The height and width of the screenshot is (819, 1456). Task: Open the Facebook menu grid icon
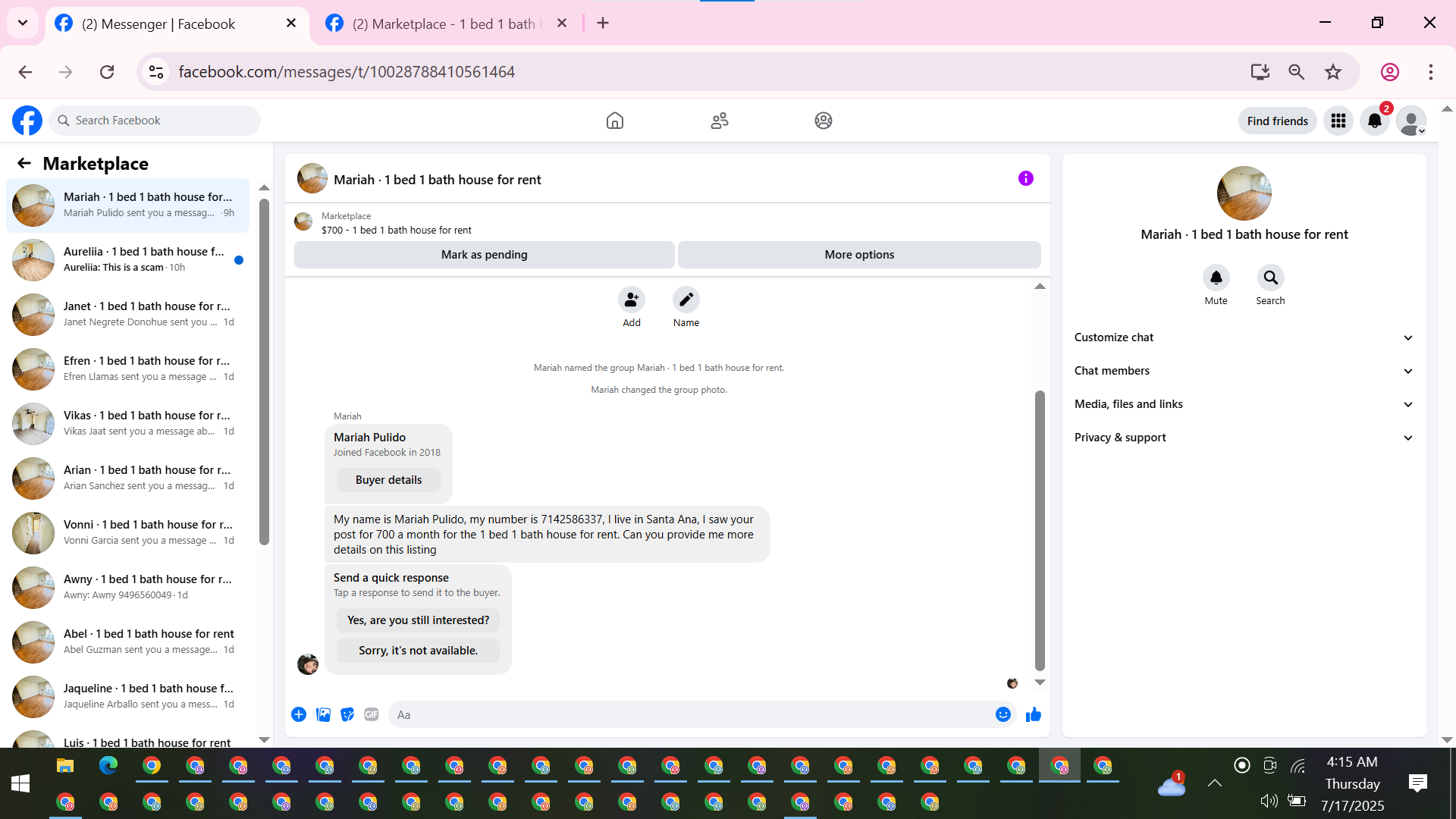point(1338,121)
